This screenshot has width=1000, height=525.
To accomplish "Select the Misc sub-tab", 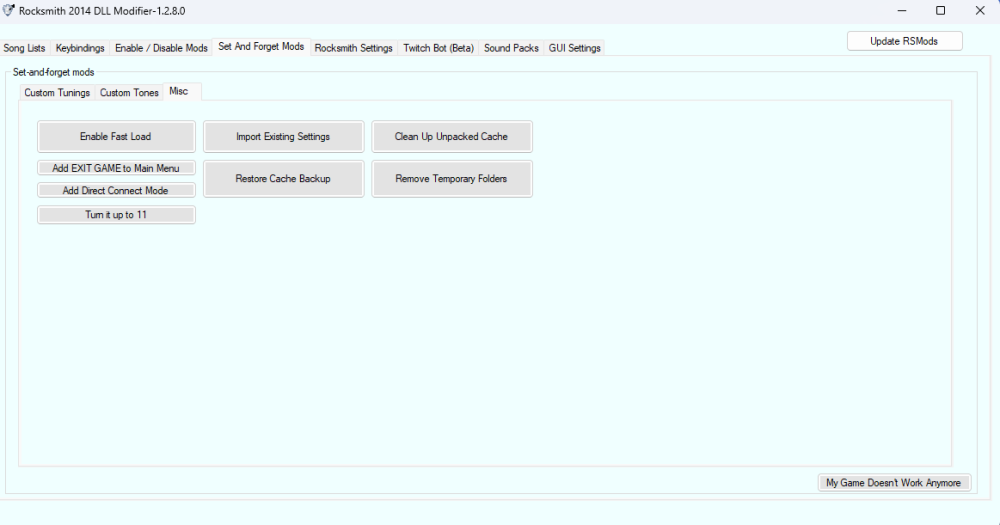I will [x=182, y=91].
